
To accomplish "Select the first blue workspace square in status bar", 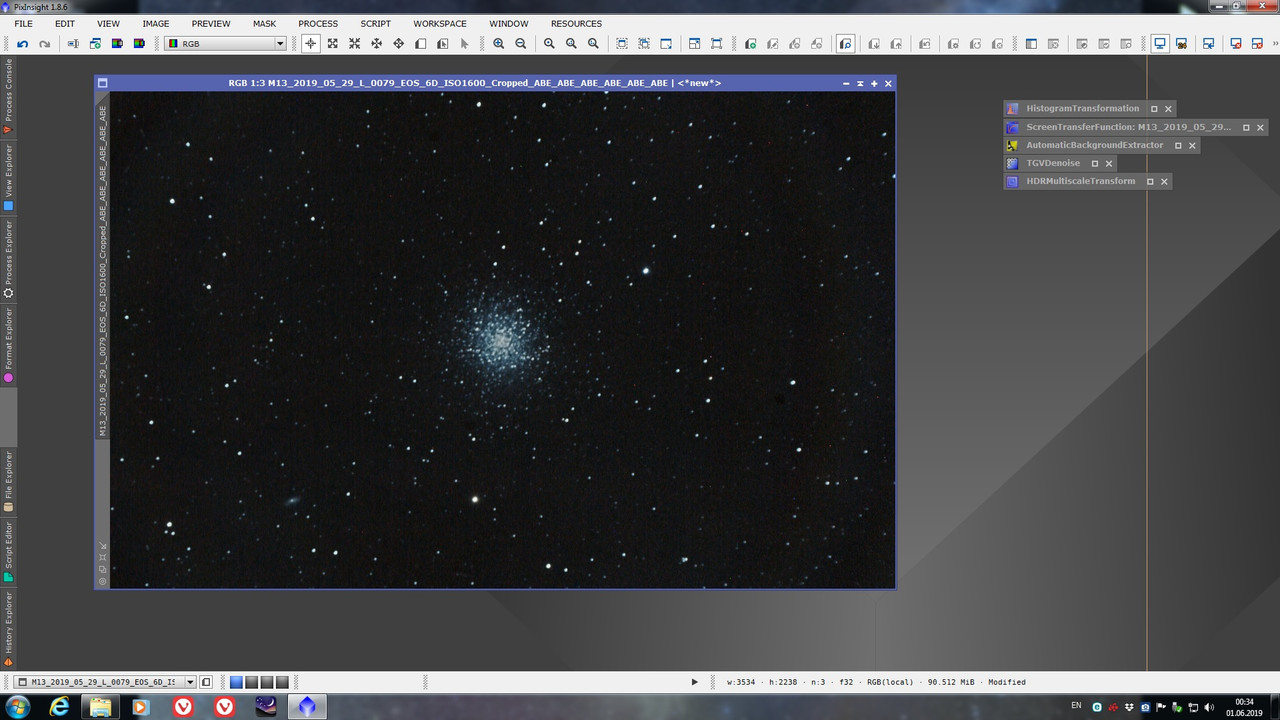I will point(236,682).
